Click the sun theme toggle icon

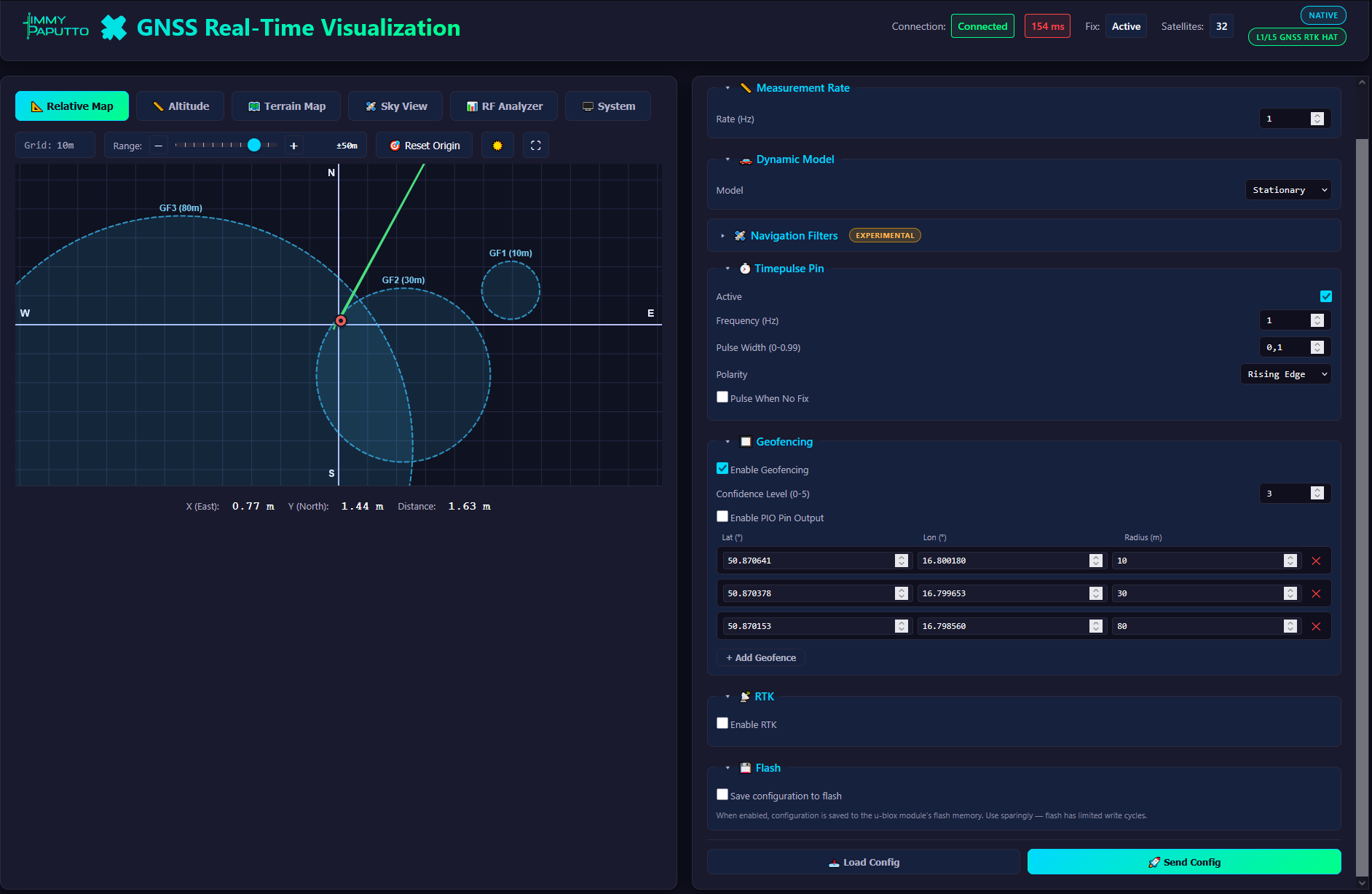click(497, 146)
